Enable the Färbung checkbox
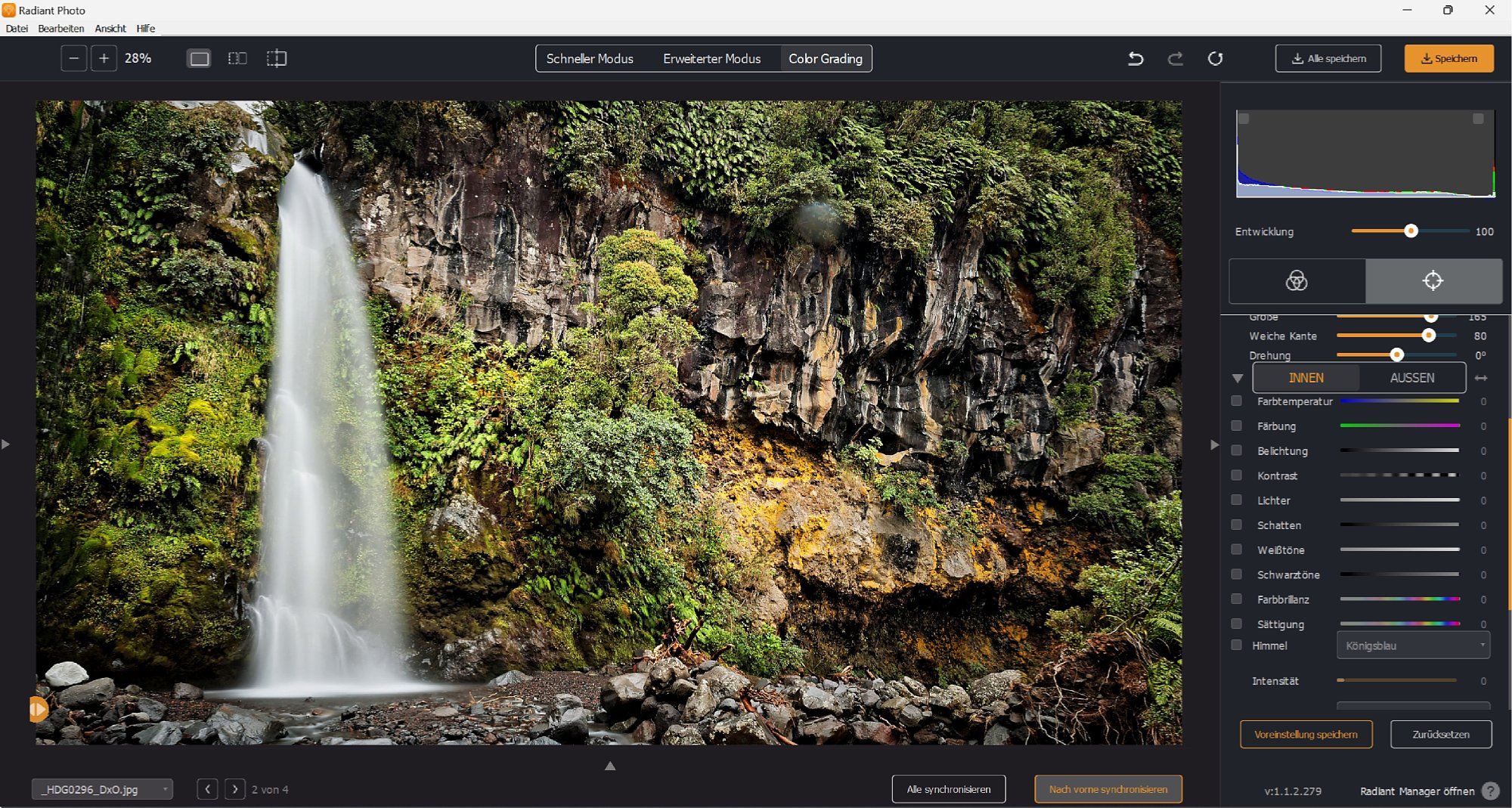The width and height of the screenshot is (1512, 808). 1236,426
